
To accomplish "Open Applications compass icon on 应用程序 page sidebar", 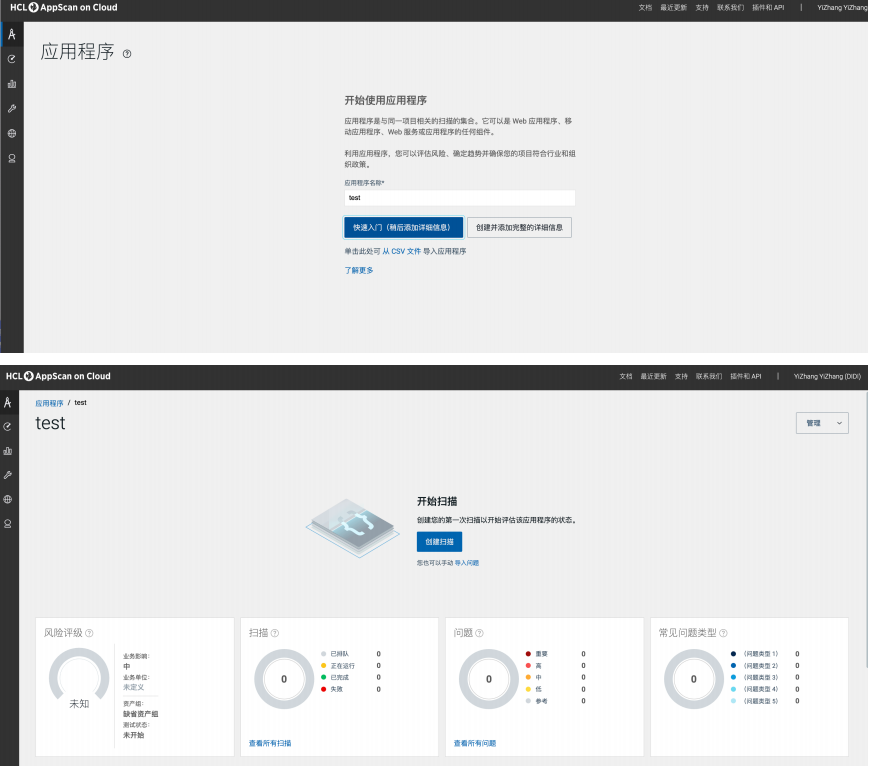I will coord(12,34).
